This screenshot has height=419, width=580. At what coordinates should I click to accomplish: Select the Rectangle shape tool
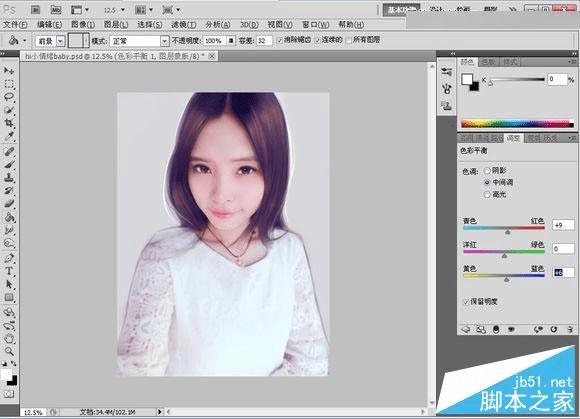[9, 297]
